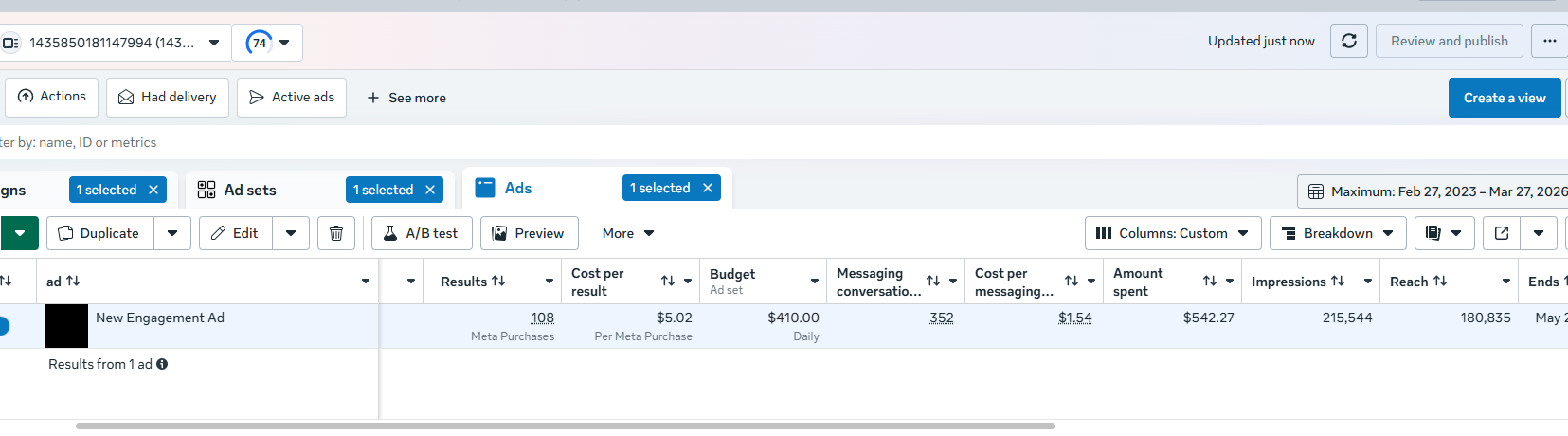The width and height of the screenshot is (1568, 436).
Task: Expand the Columns: Custom dropdown
Action: tap(1173, 233)
